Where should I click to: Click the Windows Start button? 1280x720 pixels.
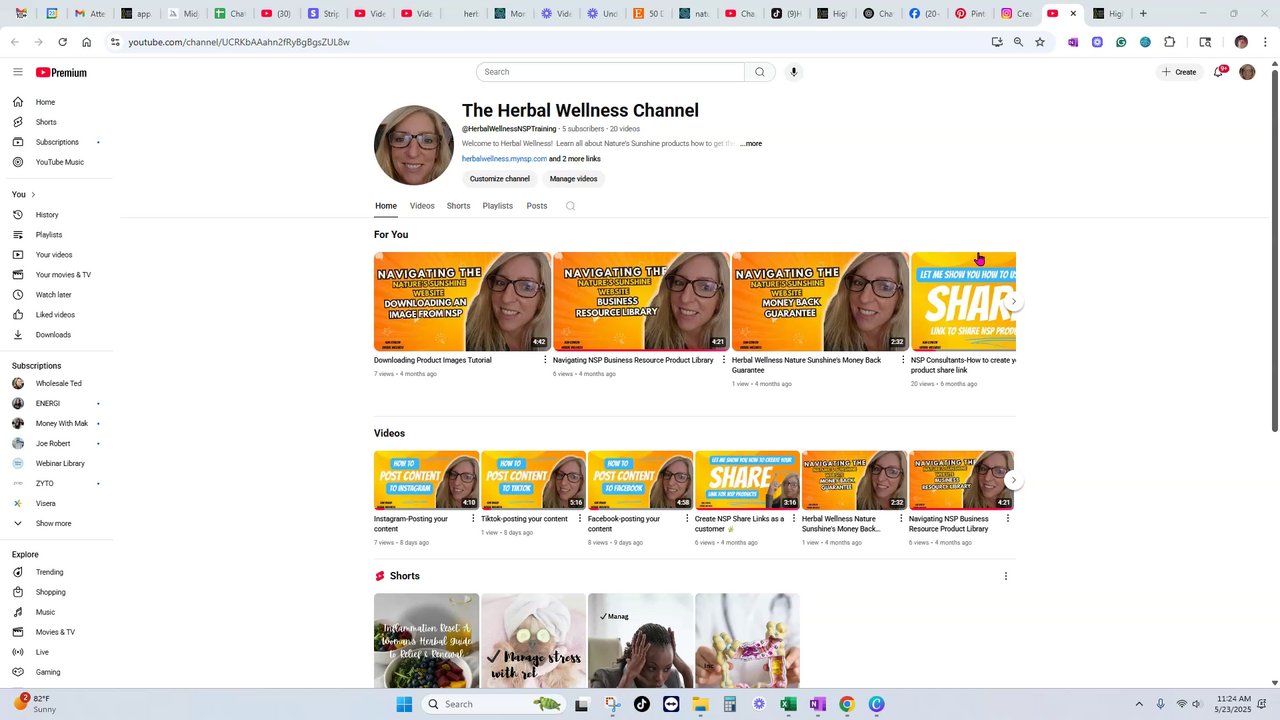pos(404,704)
